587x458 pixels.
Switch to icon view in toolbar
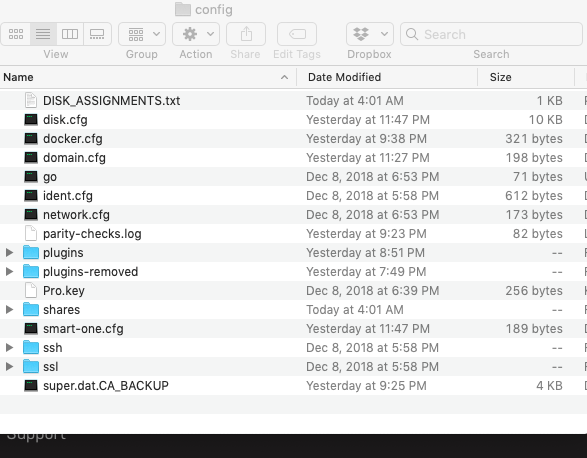click(16, 34)
